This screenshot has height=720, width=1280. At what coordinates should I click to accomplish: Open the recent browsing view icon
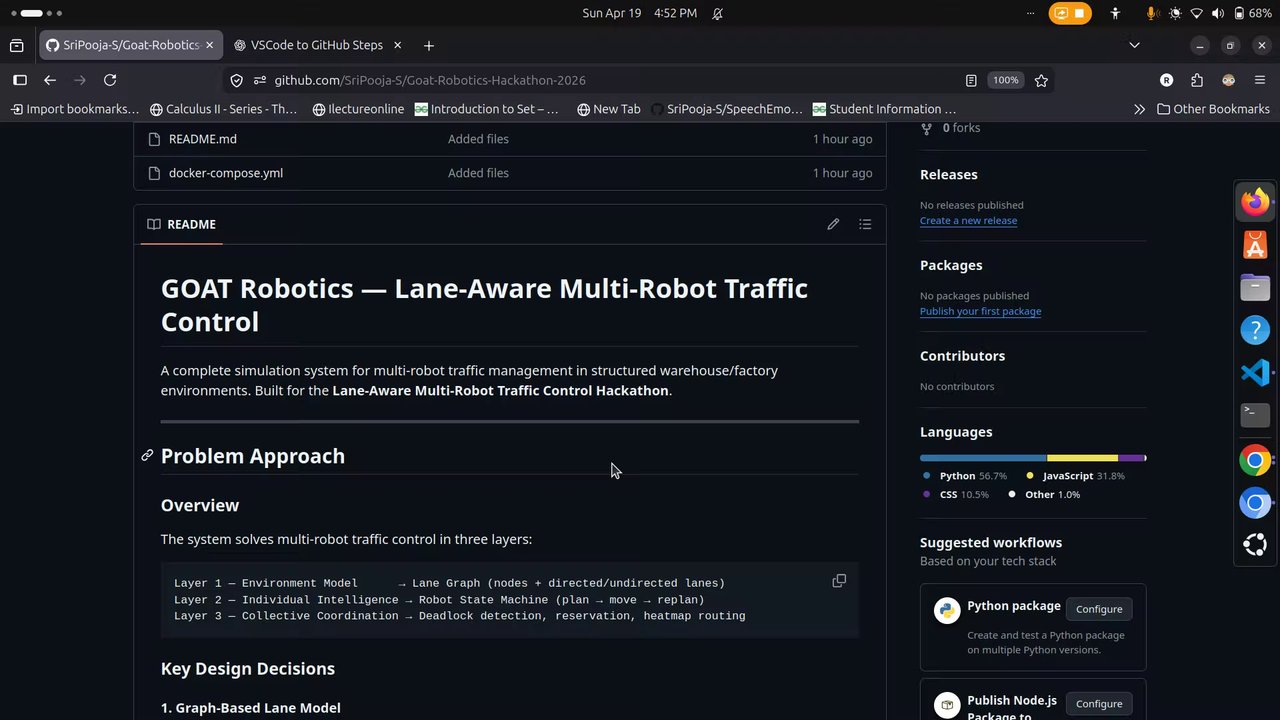tap(16, 45)
